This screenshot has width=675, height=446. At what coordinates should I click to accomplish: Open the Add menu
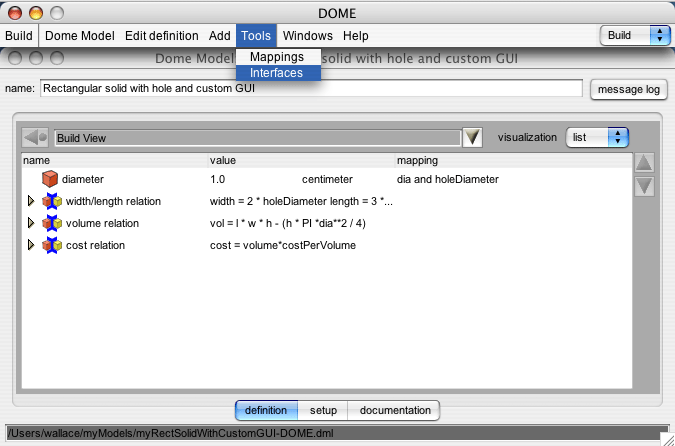pyautogui.click(x=220, y=36)
